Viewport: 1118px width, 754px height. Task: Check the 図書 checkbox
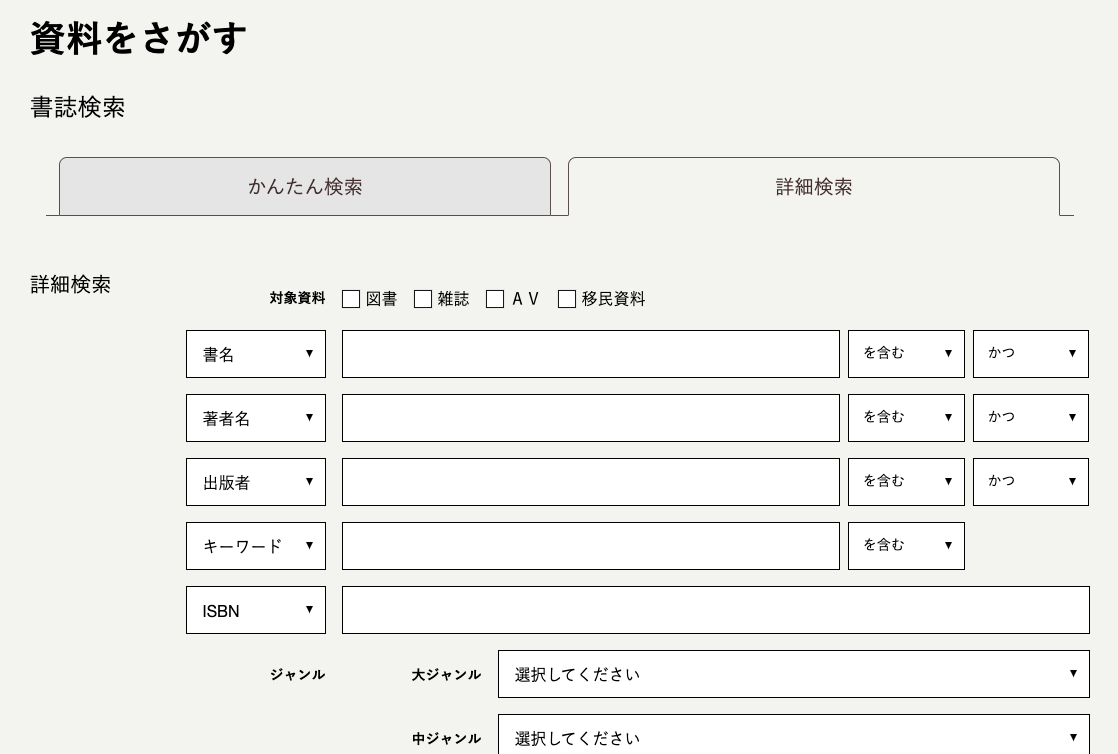(x=351, y=299)
